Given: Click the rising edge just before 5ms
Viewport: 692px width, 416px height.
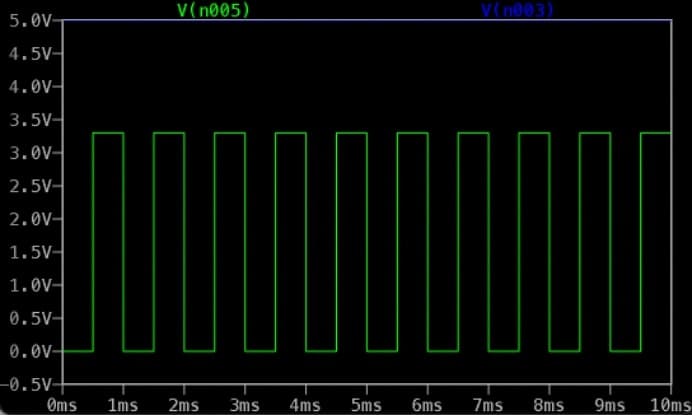Looking at the screenshot, I should tap(337, 240).
